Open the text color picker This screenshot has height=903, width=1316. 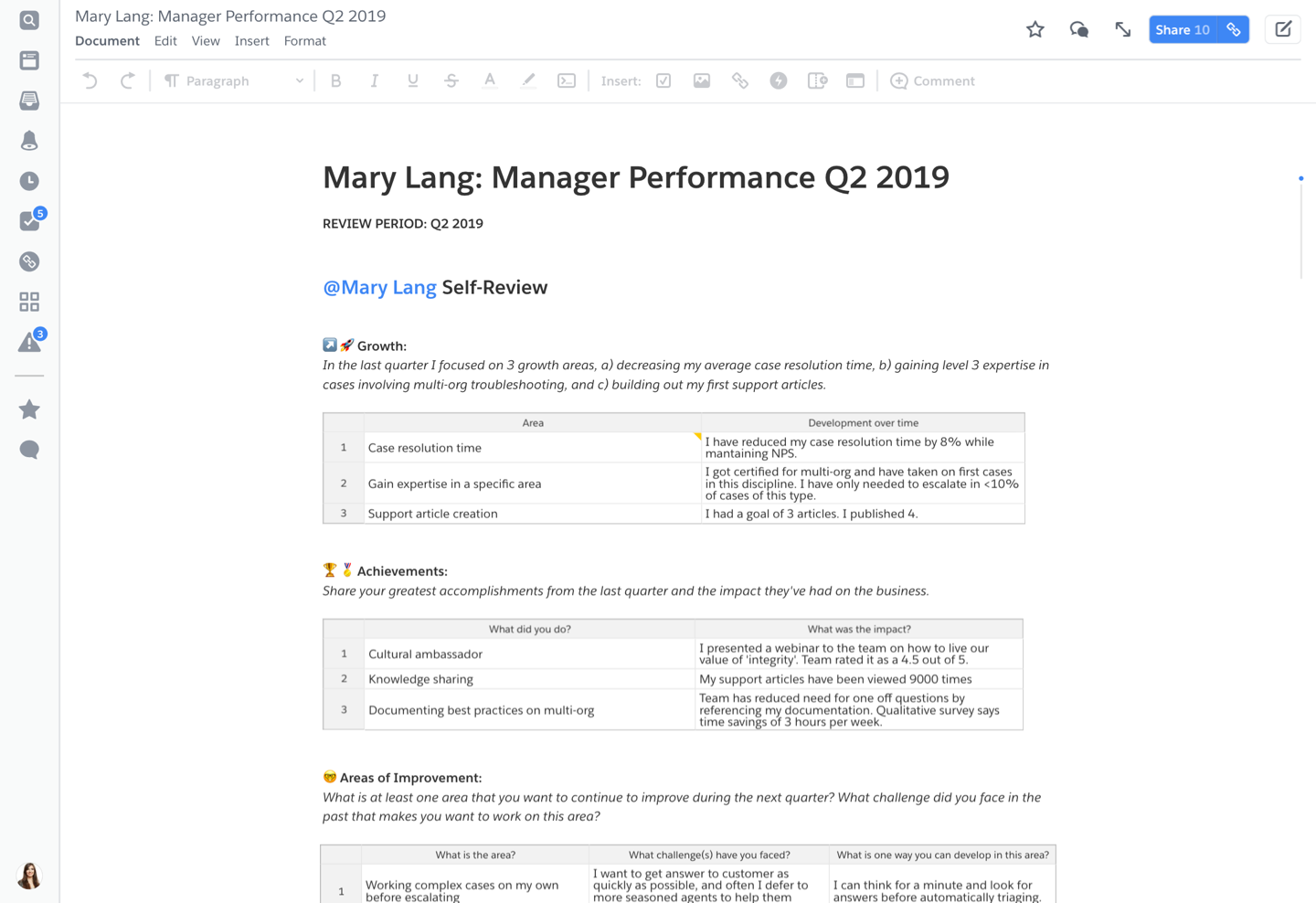pos(490,81)
